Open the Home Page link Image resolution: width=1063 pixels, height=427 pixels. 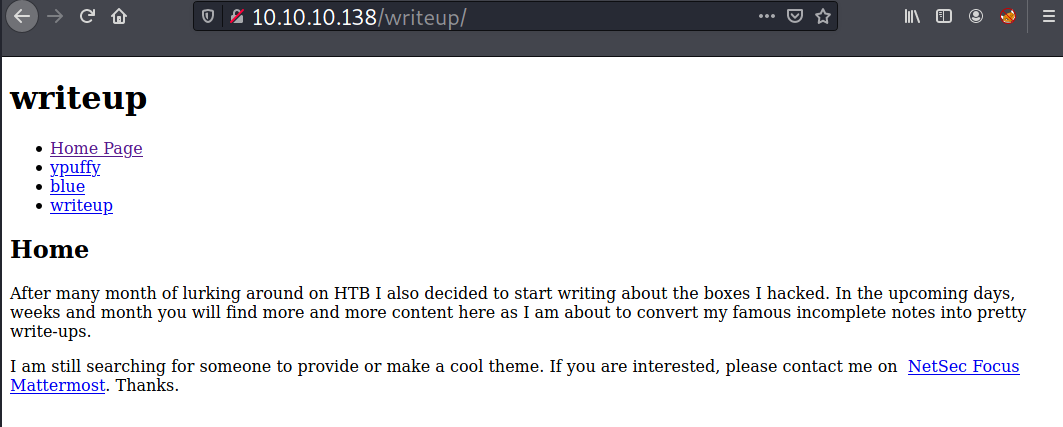[96, 148]
